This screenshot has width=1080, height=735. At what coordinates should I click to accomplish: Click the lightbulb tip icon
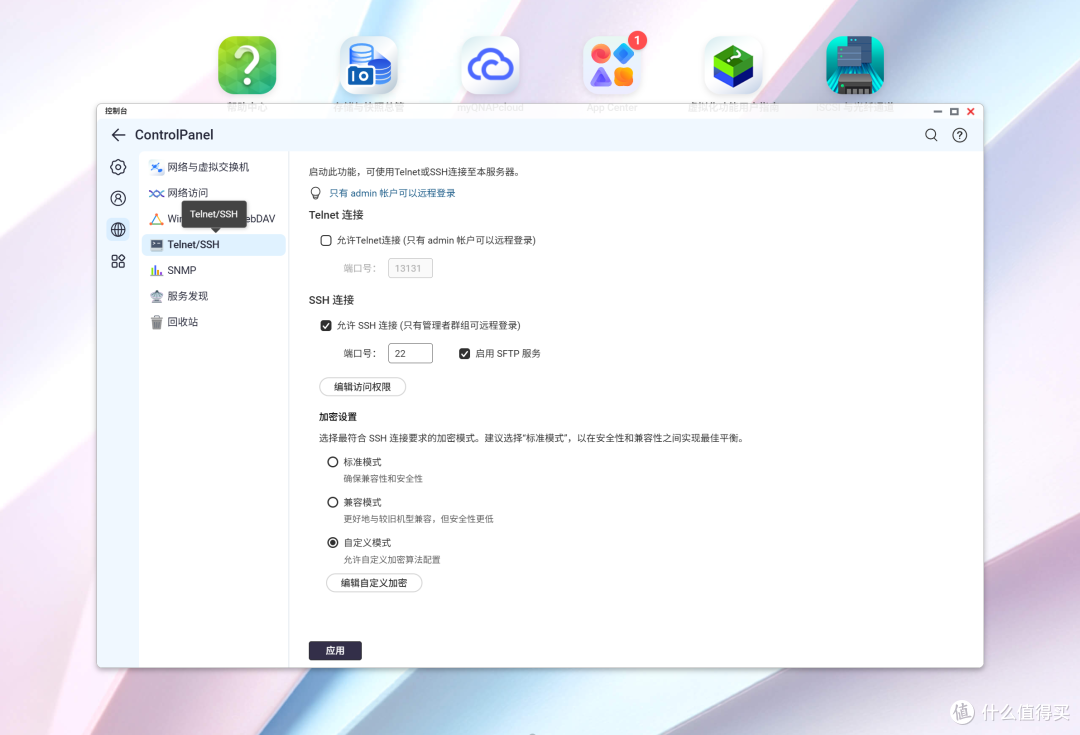click(315, 194)
